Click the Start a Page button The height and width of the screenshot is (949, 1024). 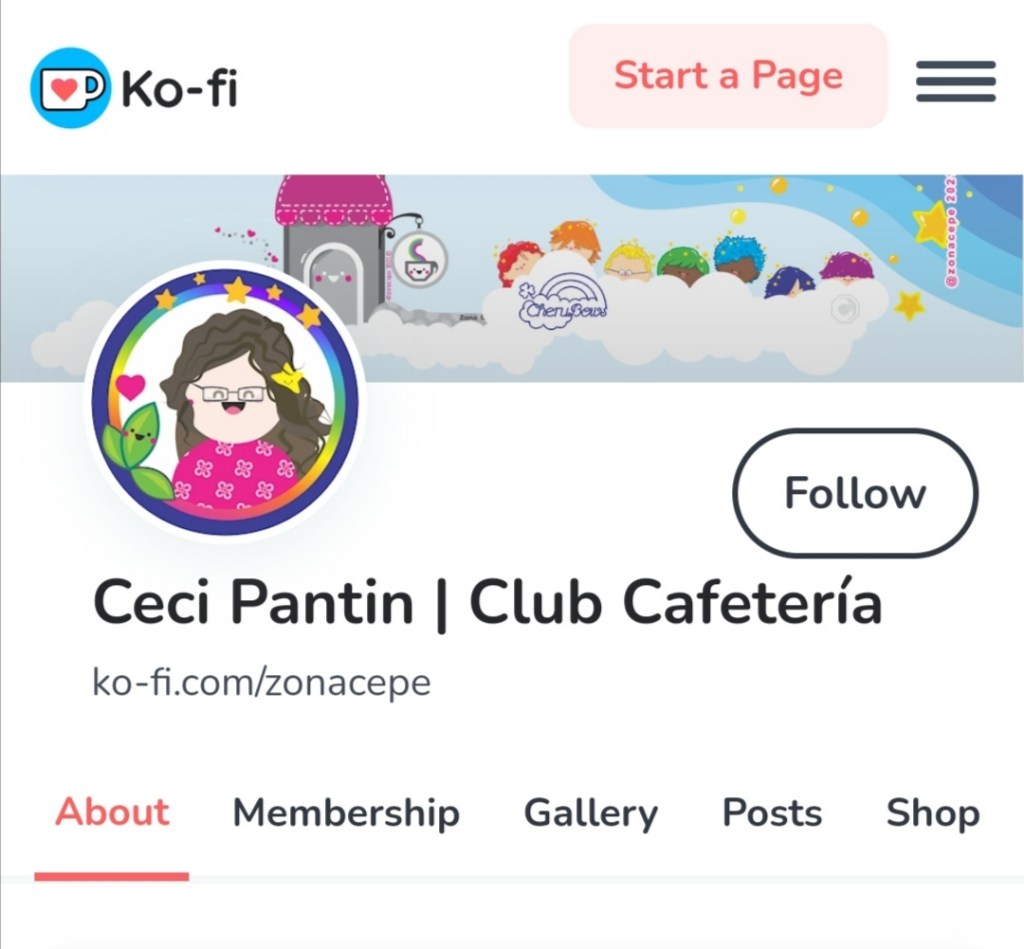(x=728, y=76)
